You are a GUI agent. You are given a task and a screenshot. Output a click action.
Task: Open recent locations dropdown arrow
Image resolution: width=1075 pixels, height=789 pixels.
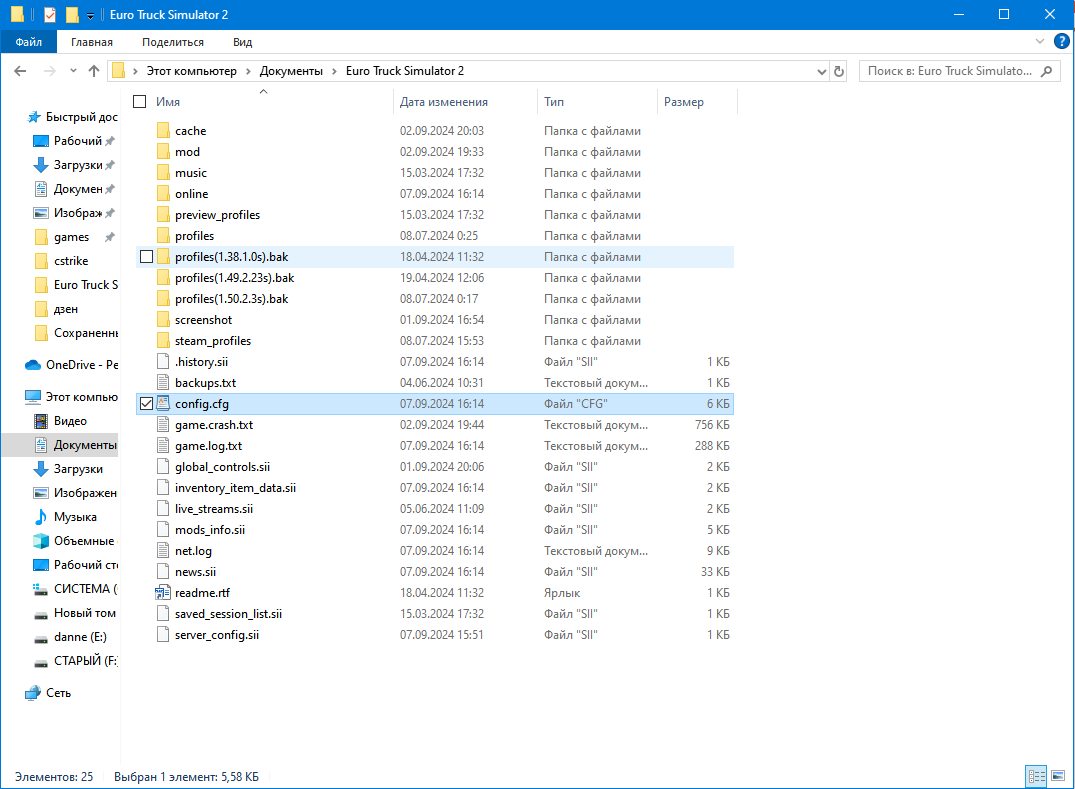[73, 71]
